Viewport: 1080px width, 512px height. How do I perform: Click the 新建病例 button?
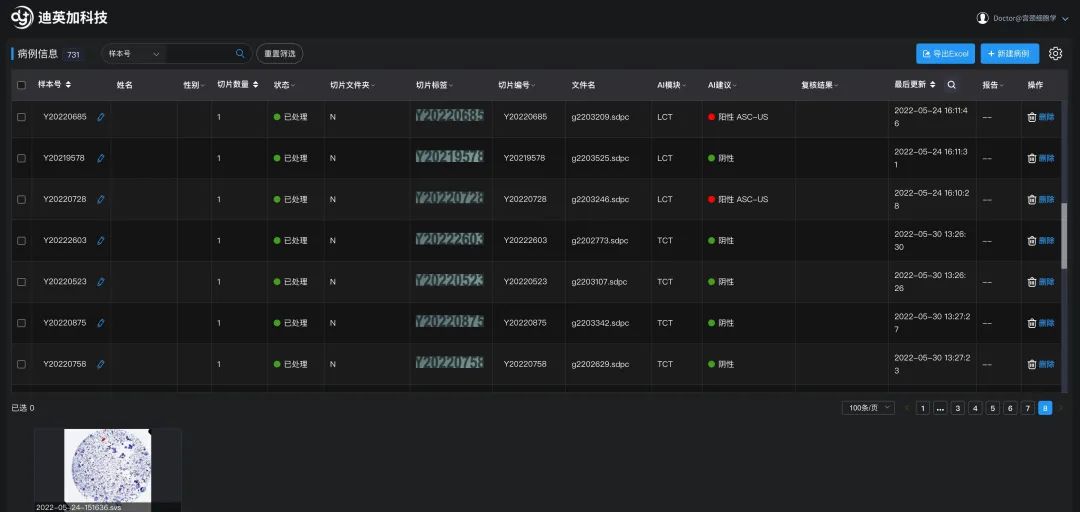(1009, 54)
